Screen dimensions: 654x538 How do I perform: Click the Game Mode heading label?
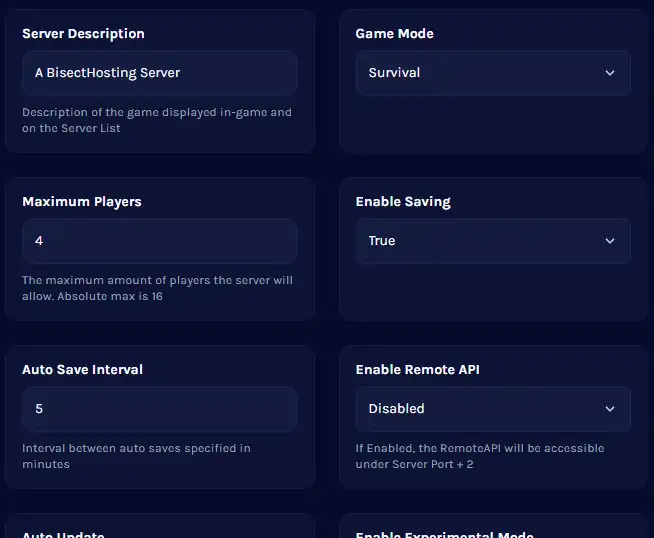(394, 34)
